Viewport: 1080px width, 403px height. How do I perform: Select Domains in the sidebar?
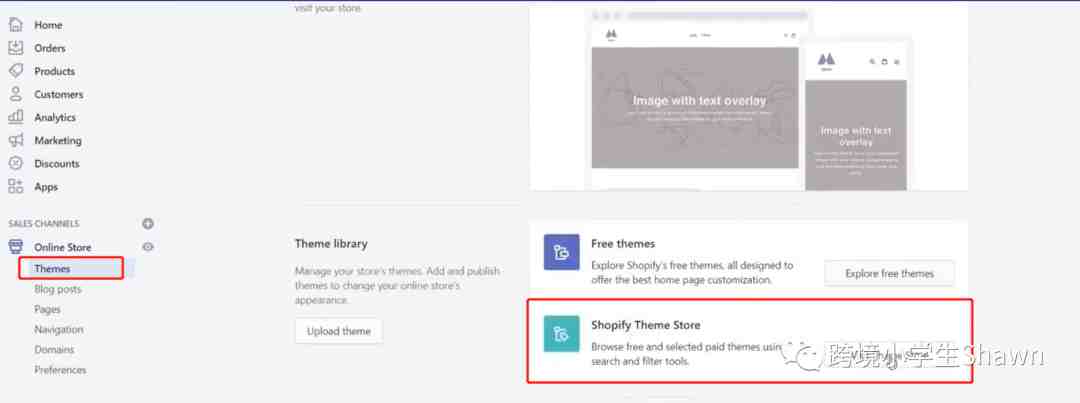[54, 349]
